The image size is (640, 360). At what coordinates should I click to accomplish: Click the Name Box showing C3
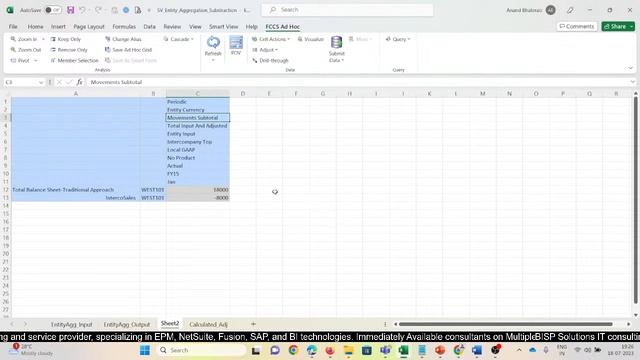(24, 82)
